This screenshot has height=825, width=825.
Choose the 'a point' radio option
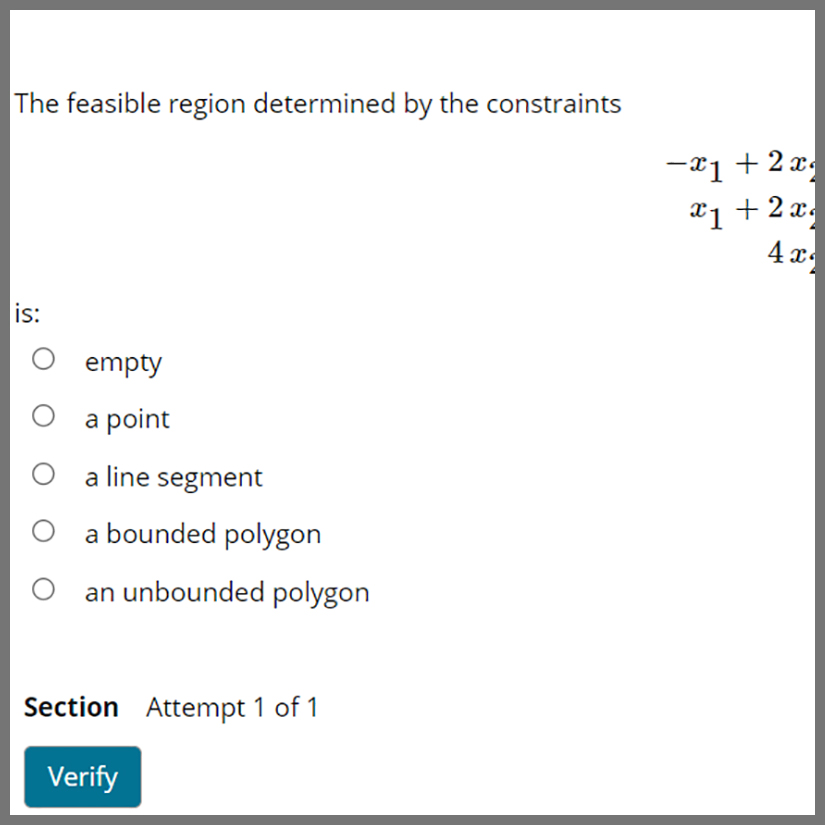pos(43,416)
